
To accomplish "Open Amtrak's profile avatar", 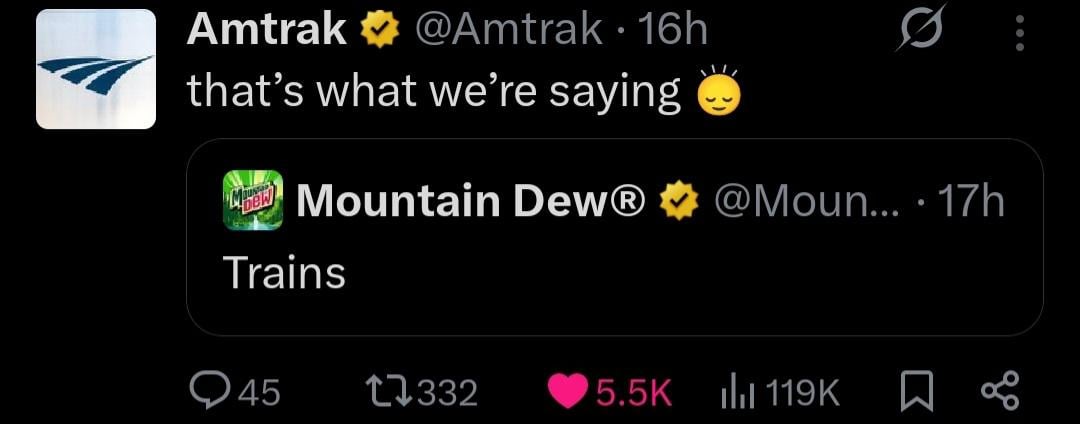I will click(x=96, y=70).
